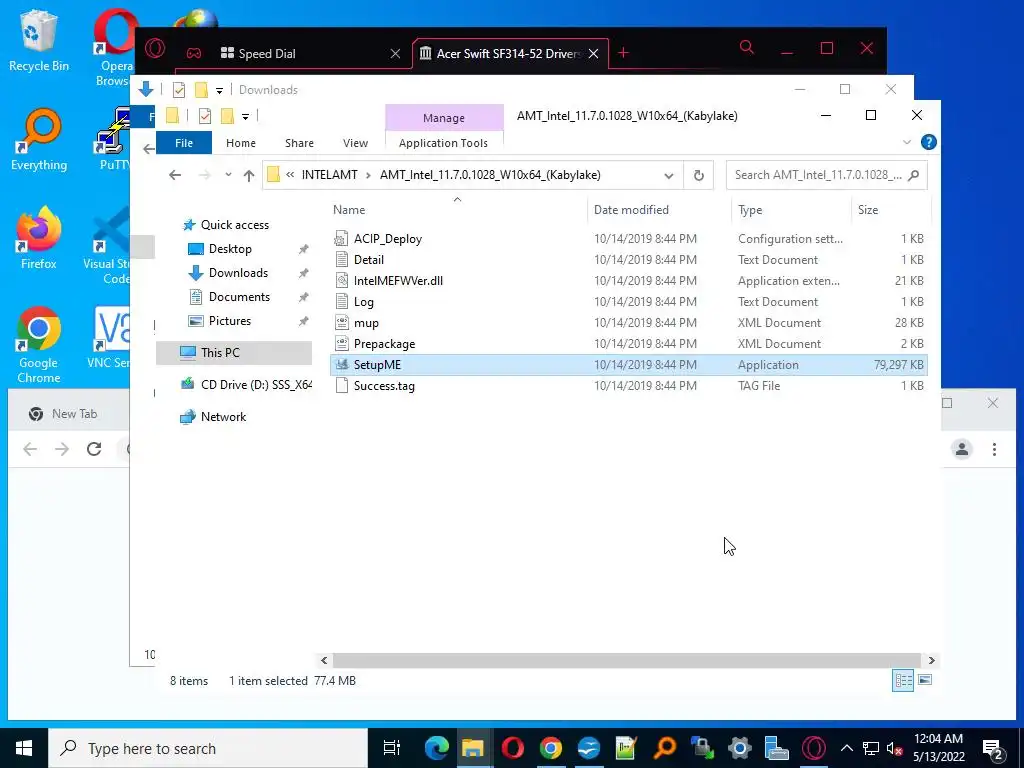Refresh the current folder view
1024x768 pixels.
698,176
